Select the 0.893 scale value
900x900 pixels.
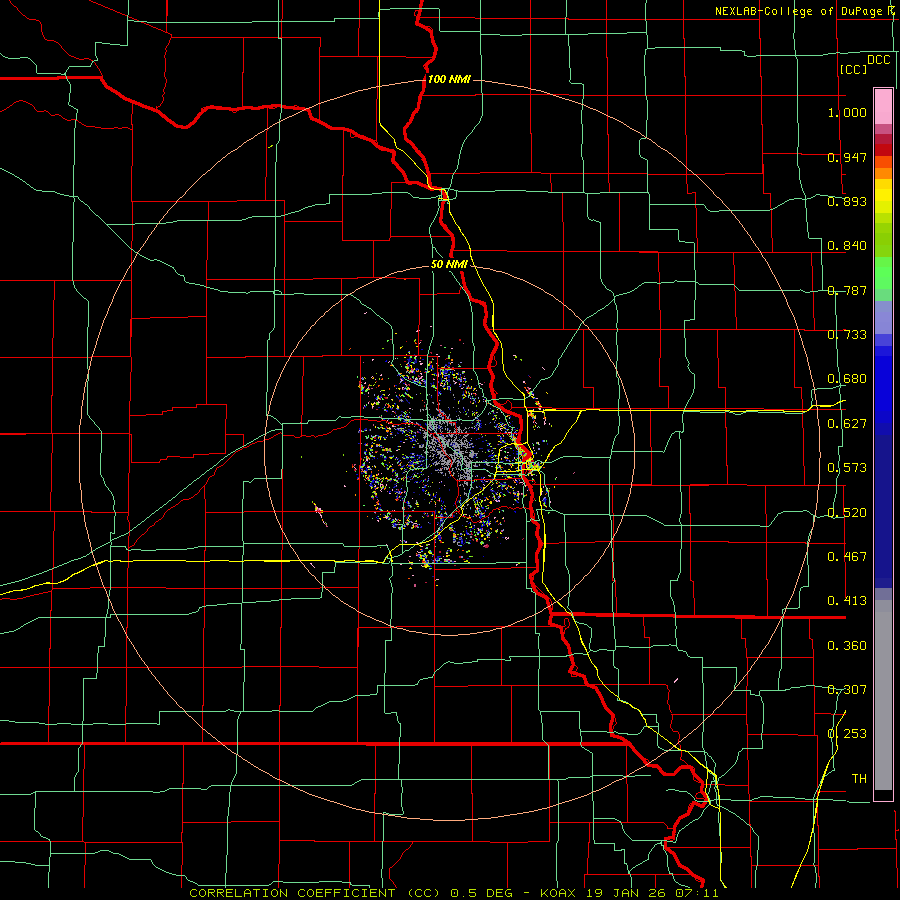click(847, 201)
